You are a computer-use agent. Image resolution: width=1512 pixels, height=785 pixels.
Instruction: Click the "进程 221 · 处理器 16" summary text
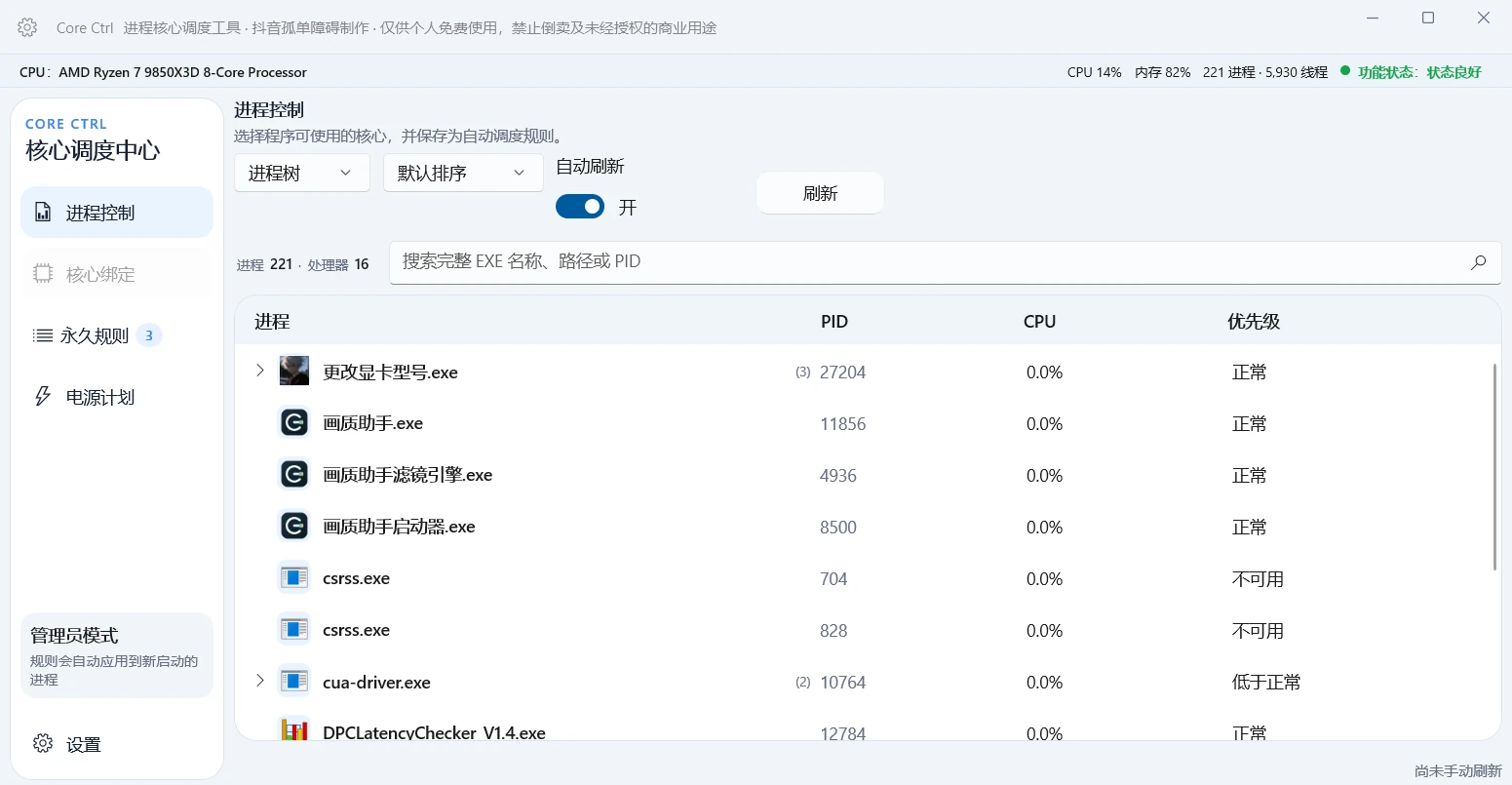click(303, 264)
